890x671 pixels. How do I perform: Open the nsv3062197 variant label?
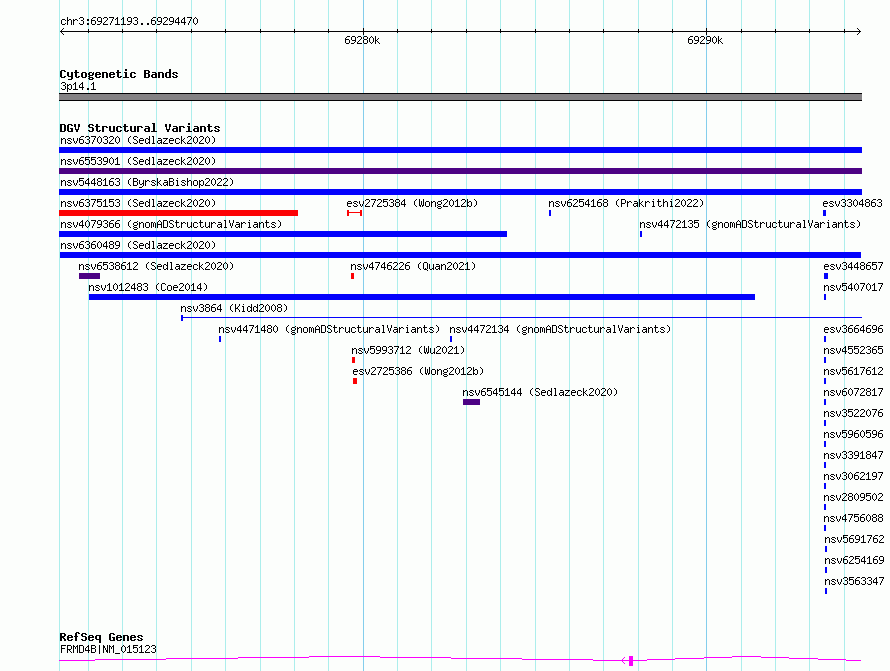tap(853, 476)
